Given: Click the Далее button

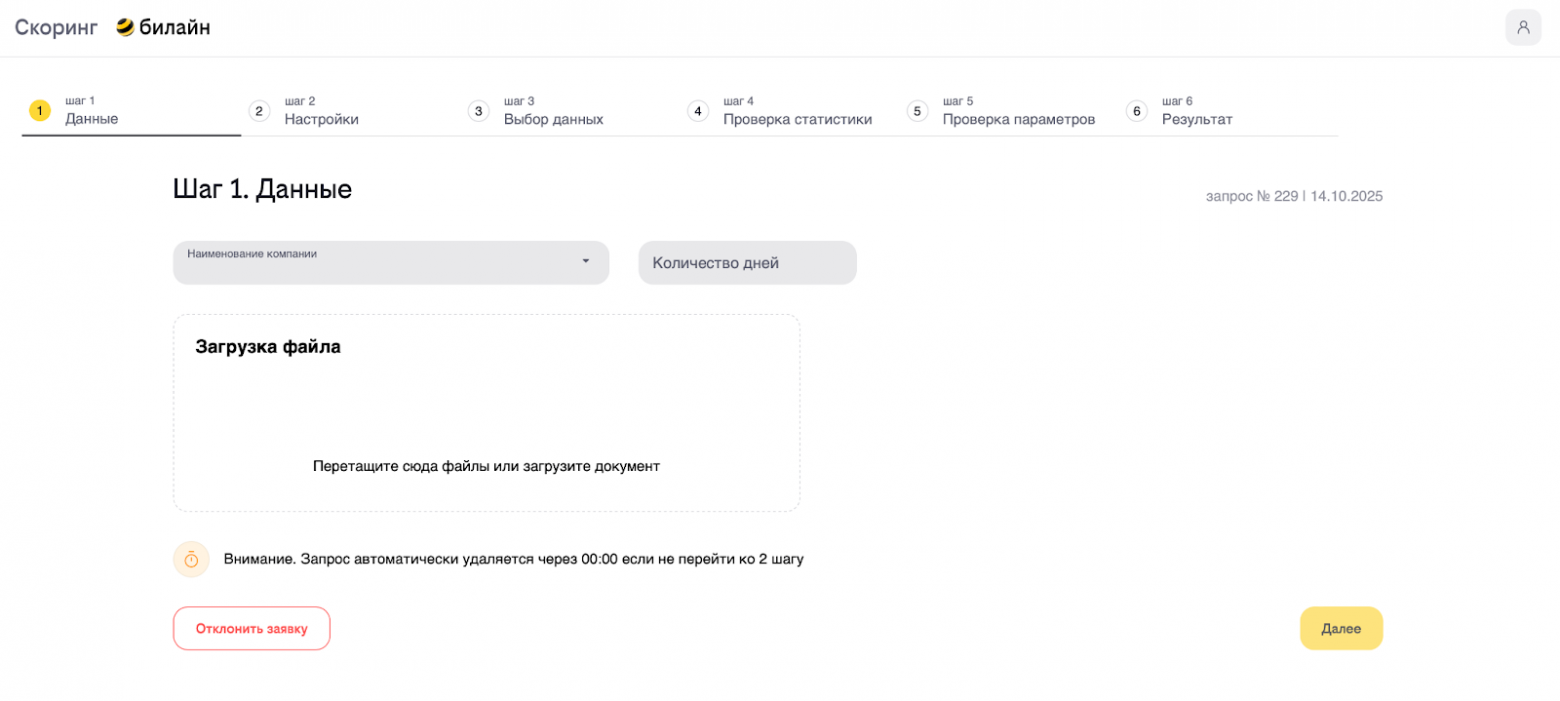Looking at the screenshot, I should 1340,628.
